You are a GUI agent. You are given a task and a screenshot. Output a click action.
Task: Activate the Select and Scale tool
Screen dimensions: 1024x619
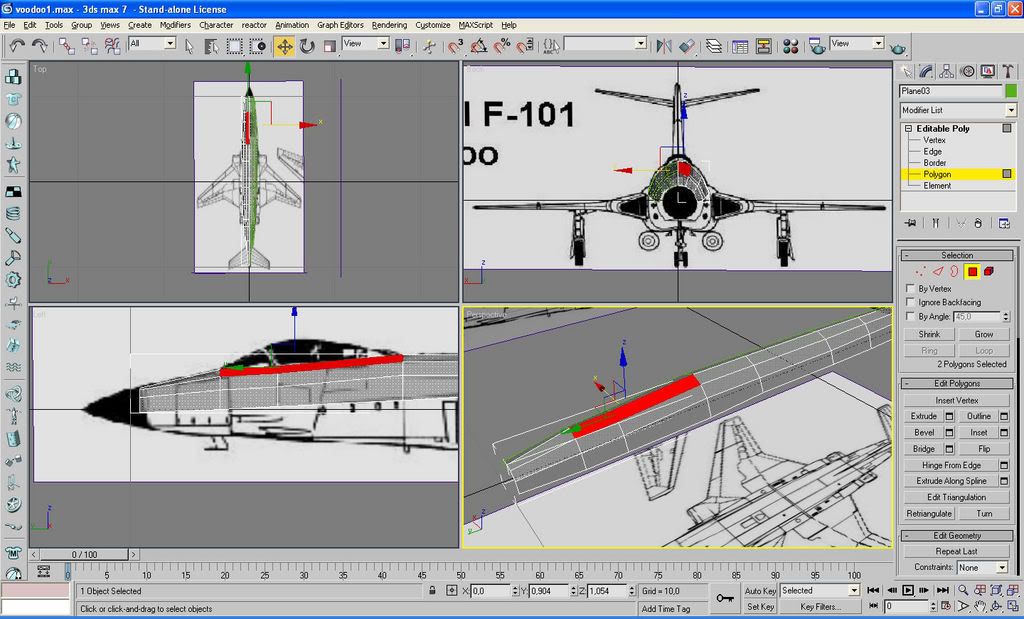tap(330, 46)
